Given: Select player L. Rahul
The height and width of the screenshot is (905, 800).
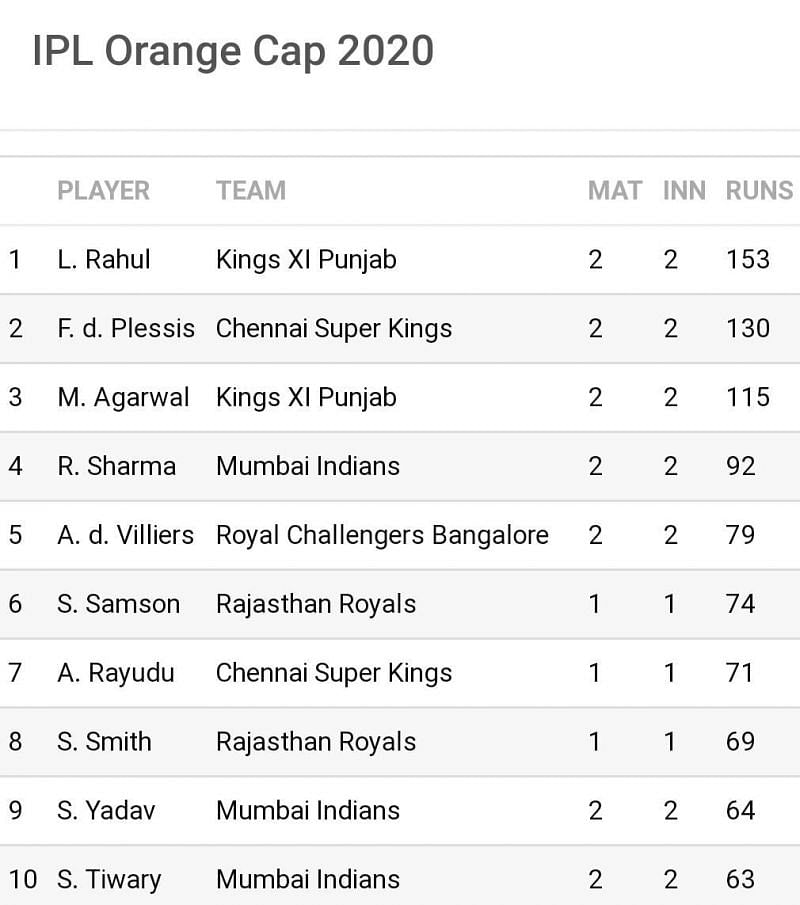Looking at the screenshot, I should [x=104, y=260].
